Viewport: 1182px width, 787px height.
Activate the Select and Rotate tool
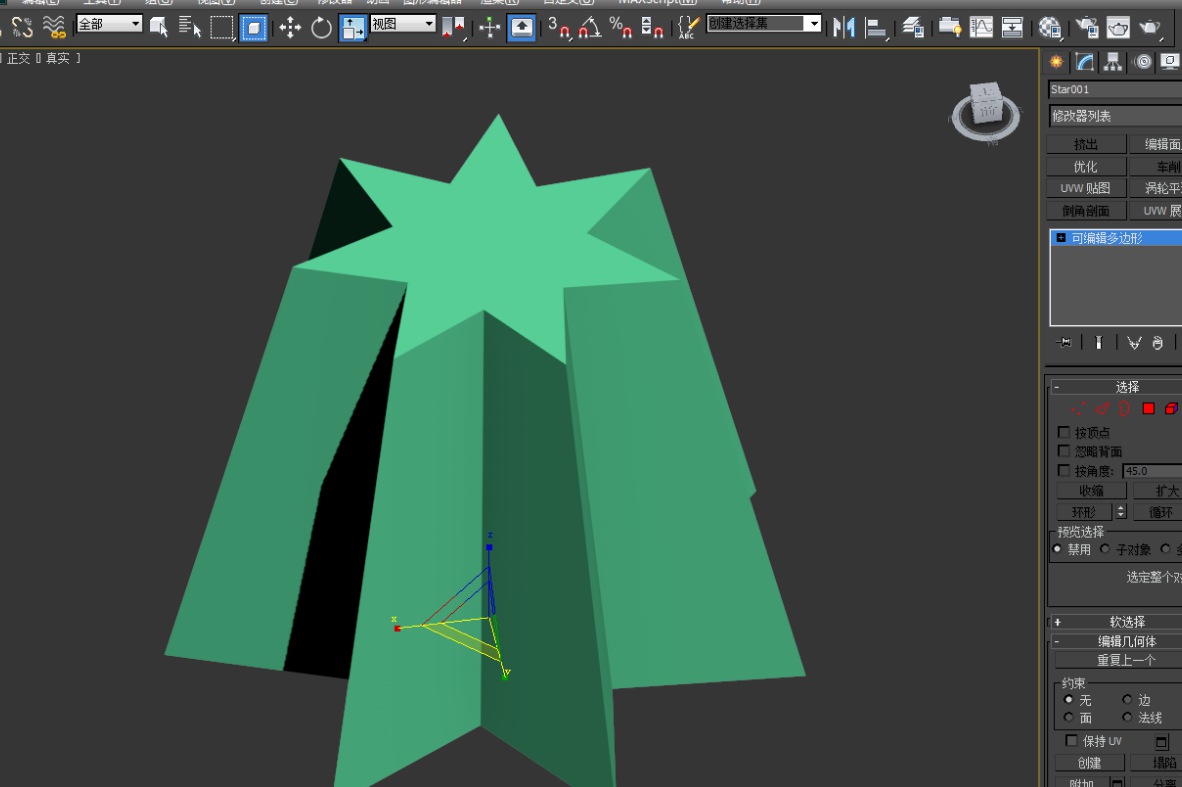[x=321, y=29]
